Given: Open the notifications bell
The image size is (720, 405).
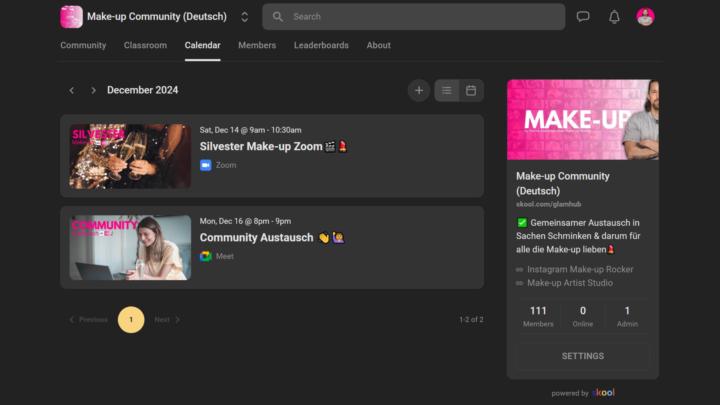Looking at the screenshot, I should click(x=614, y=17).
